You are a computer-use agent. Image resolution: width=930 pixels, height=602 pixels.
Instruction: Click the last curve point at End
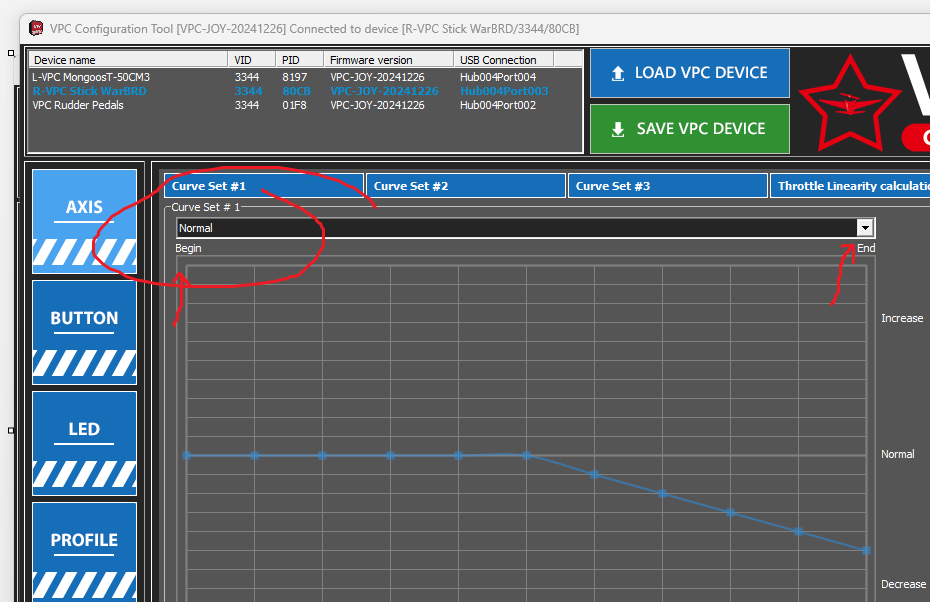click(867, 550)
